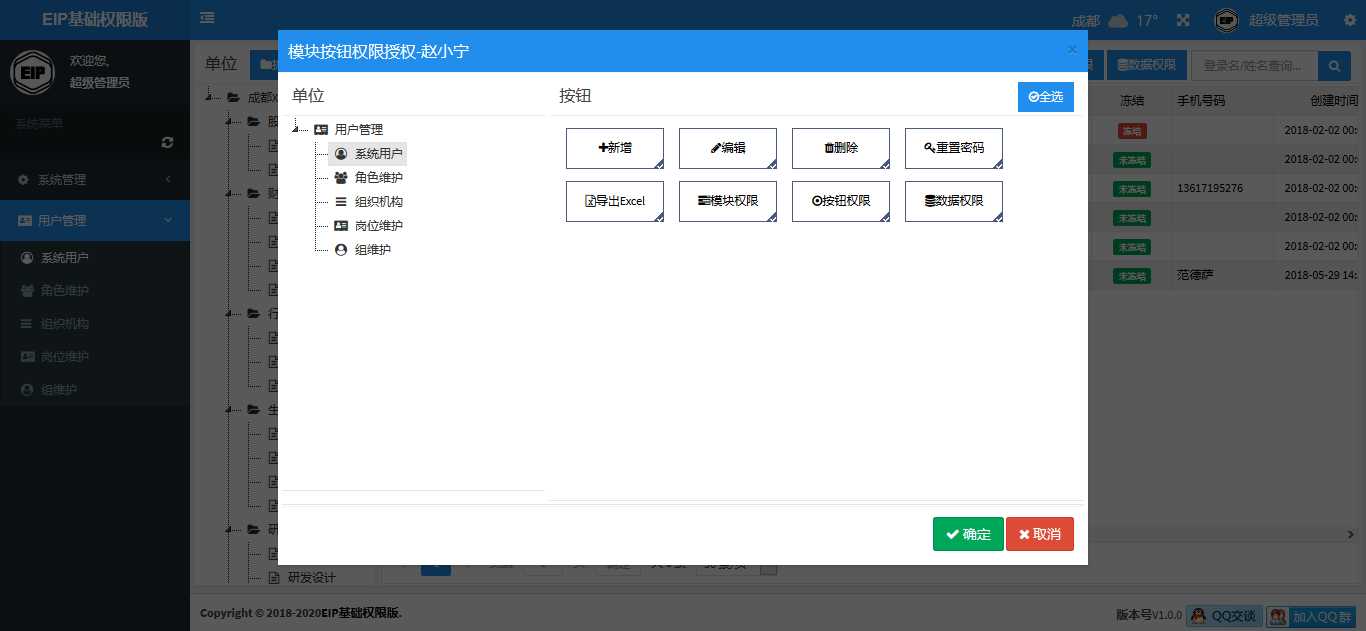Click the folder icon of the 成都 root node
Screen dimensions: 1366x631
click(x=233, y=98)
